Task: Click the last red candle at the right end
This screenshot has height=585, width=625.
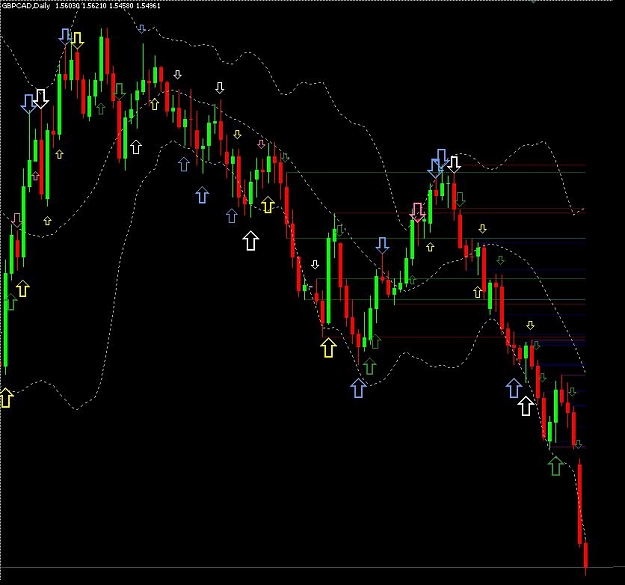Action: click(x=586, y=558)
